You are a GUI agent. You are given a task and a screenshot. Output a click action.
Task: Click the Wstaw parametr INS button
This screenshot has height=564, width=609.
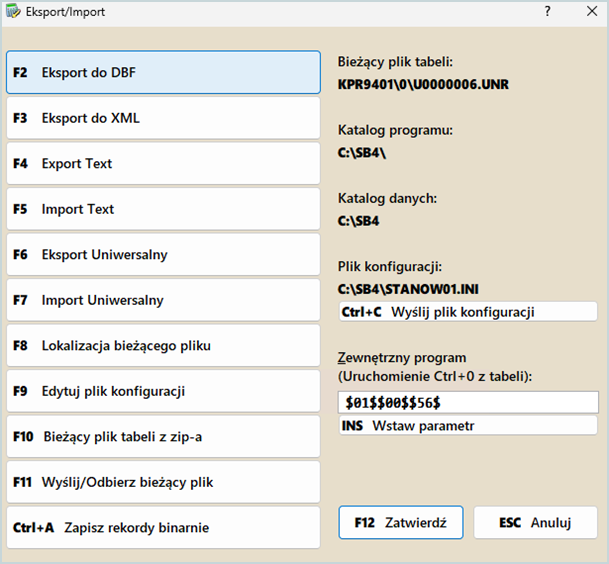(x=468, y=426)
